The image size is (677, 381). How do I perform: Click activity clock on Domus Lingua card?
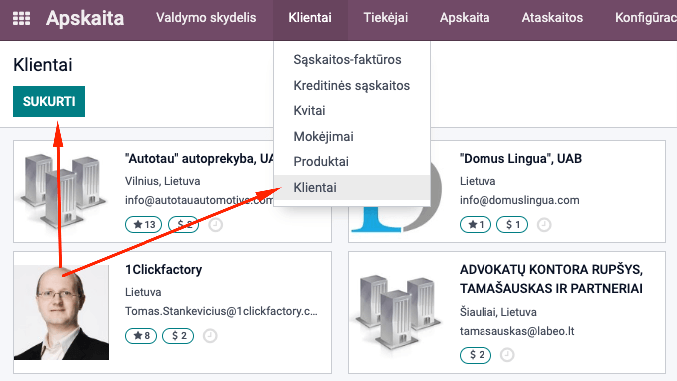click(544, 225)
